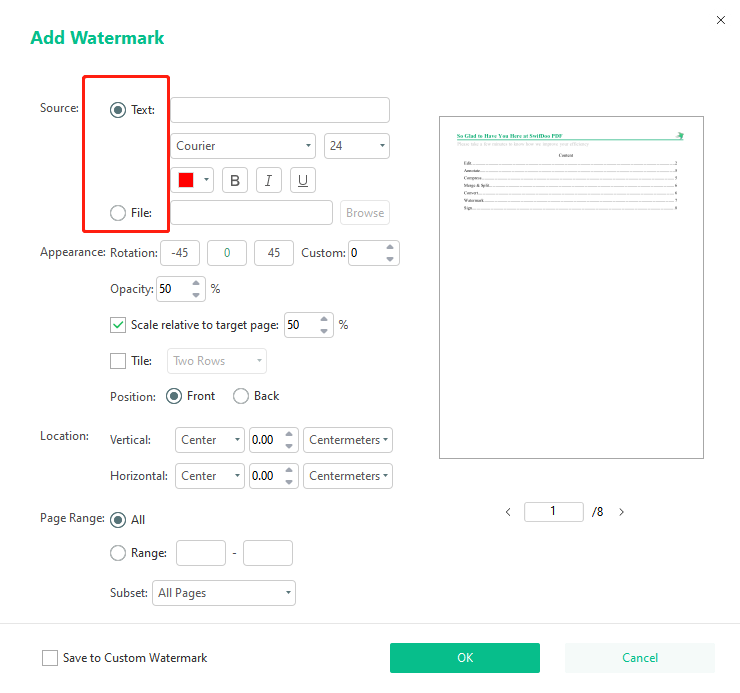The width and height of the screenshot is (740, 693).
Task: Decrease the Custom rotation value
Action: click(x=390, y=259)
